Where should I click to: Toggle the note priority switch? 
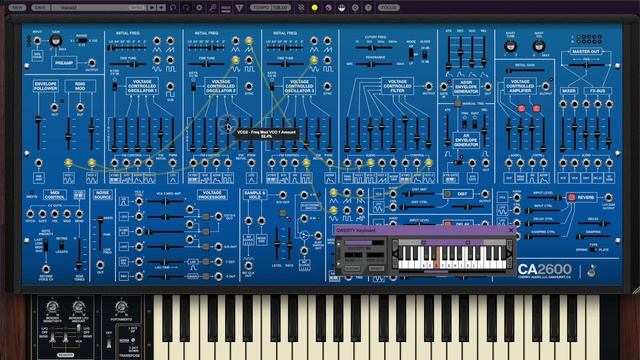point(46,245)
